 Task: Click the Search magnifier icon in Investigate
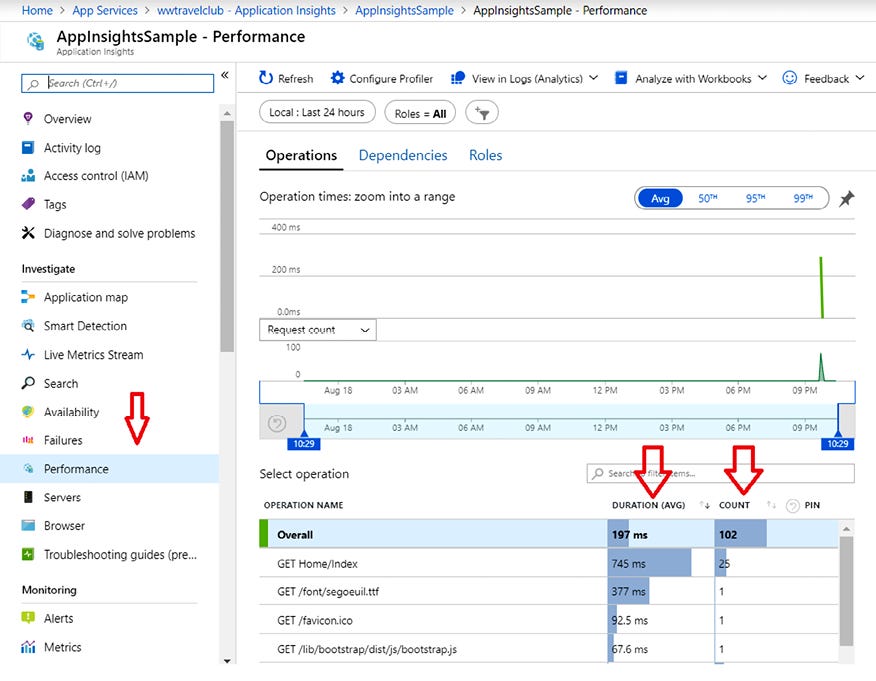(x=28, y=383)
